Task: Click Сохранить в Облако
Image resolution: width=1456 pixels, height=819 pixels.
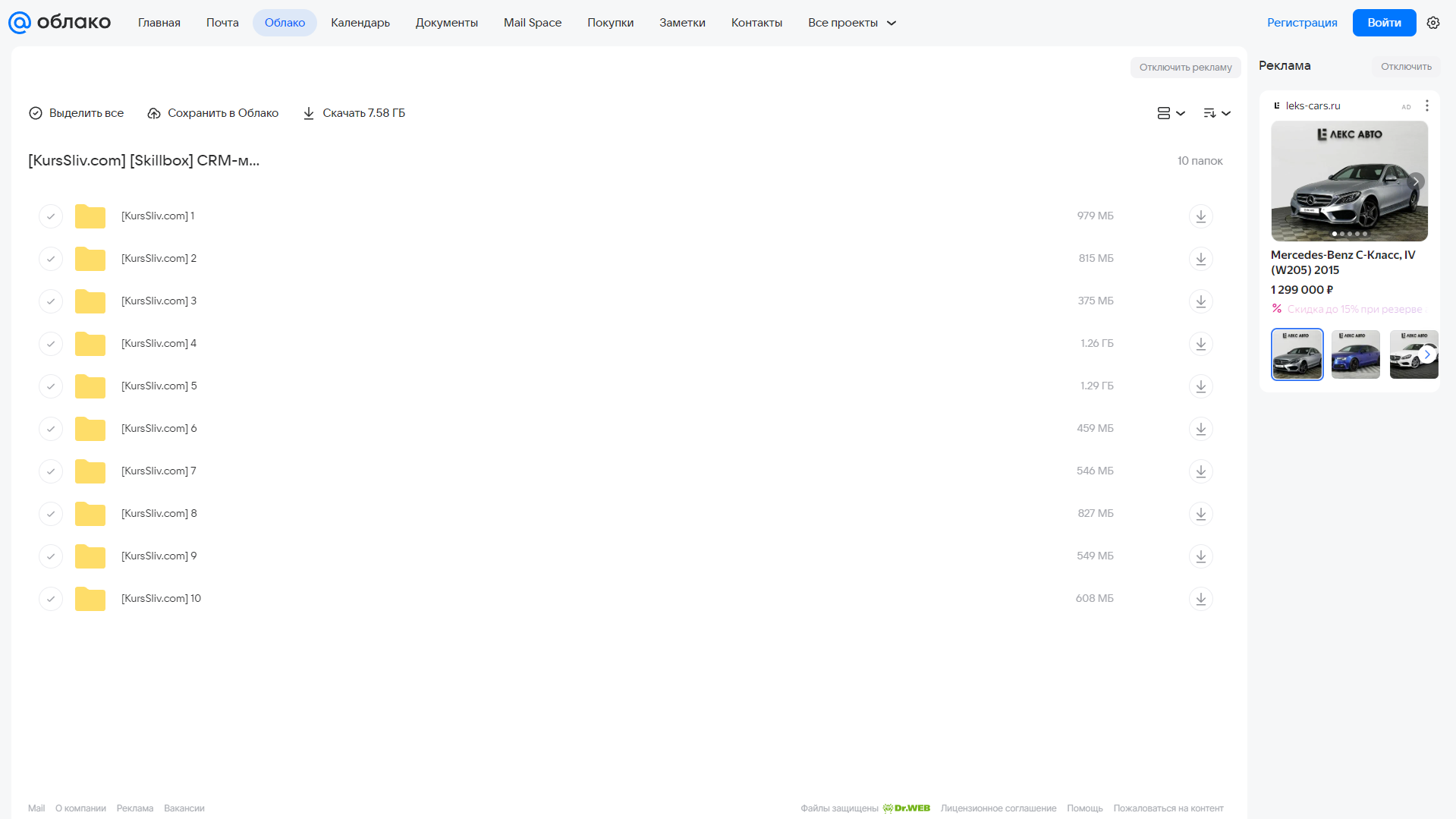Action: pos(213,113)
